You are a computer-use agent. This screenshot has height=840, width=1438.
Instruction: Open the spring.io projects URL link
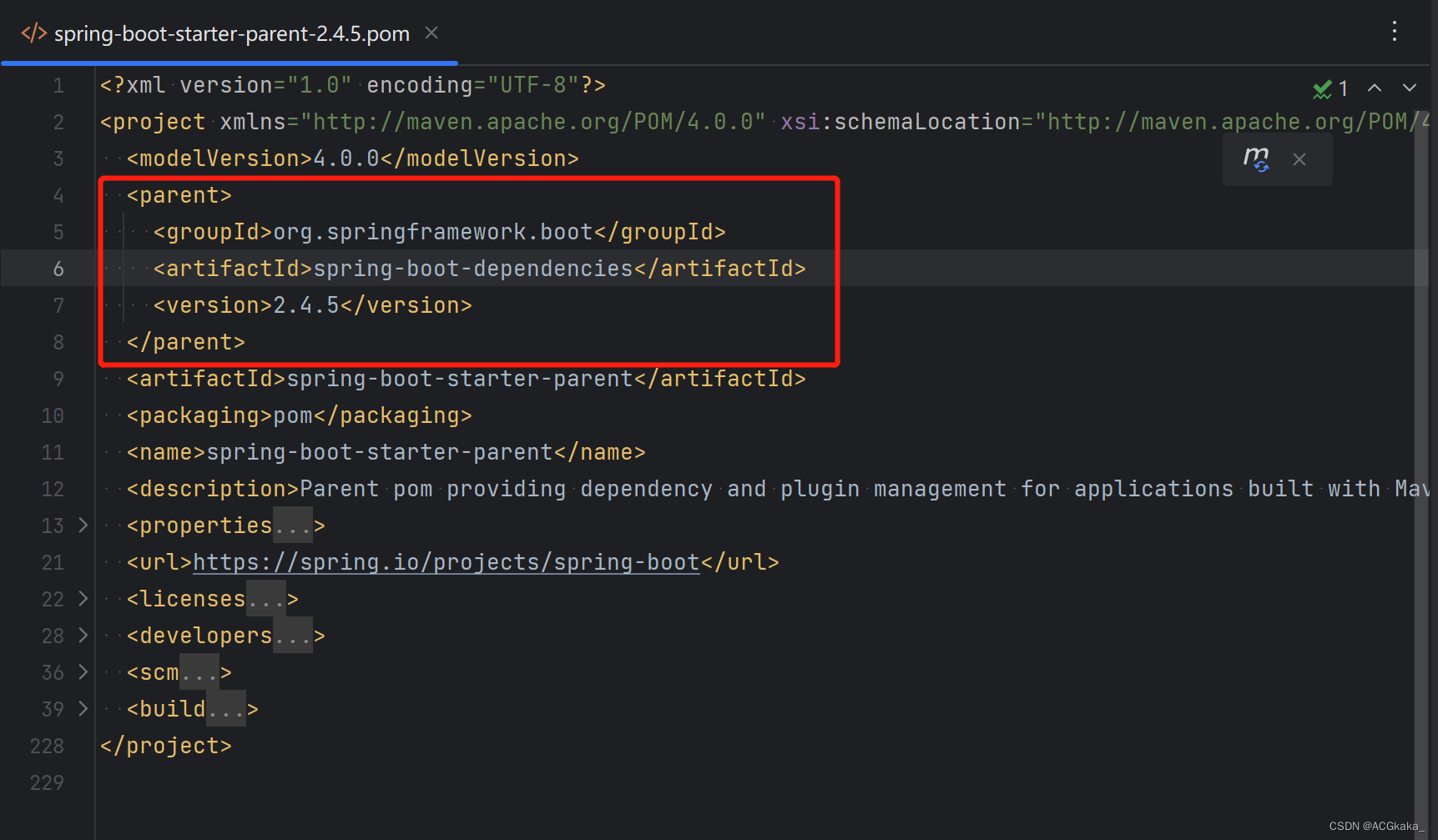point(447,562)
